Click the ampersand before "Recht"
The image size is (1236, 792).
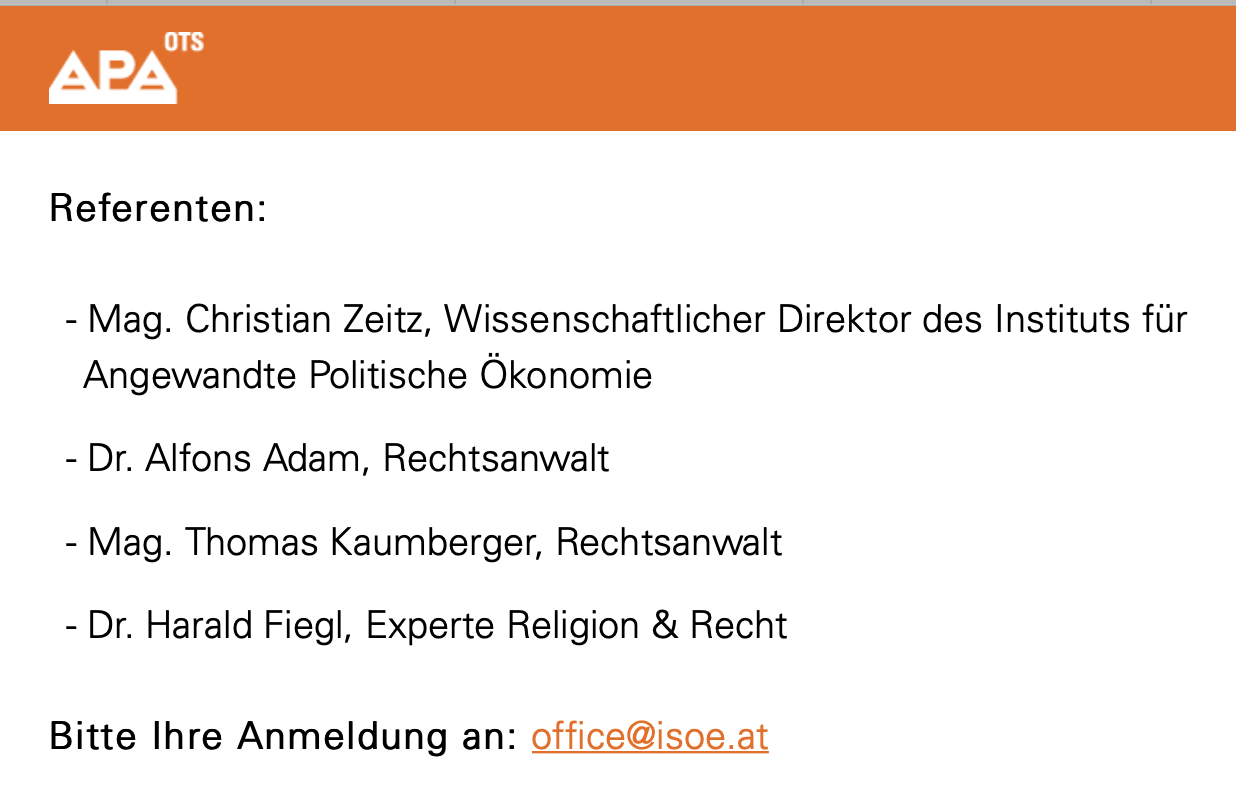[x=665, y=626]
